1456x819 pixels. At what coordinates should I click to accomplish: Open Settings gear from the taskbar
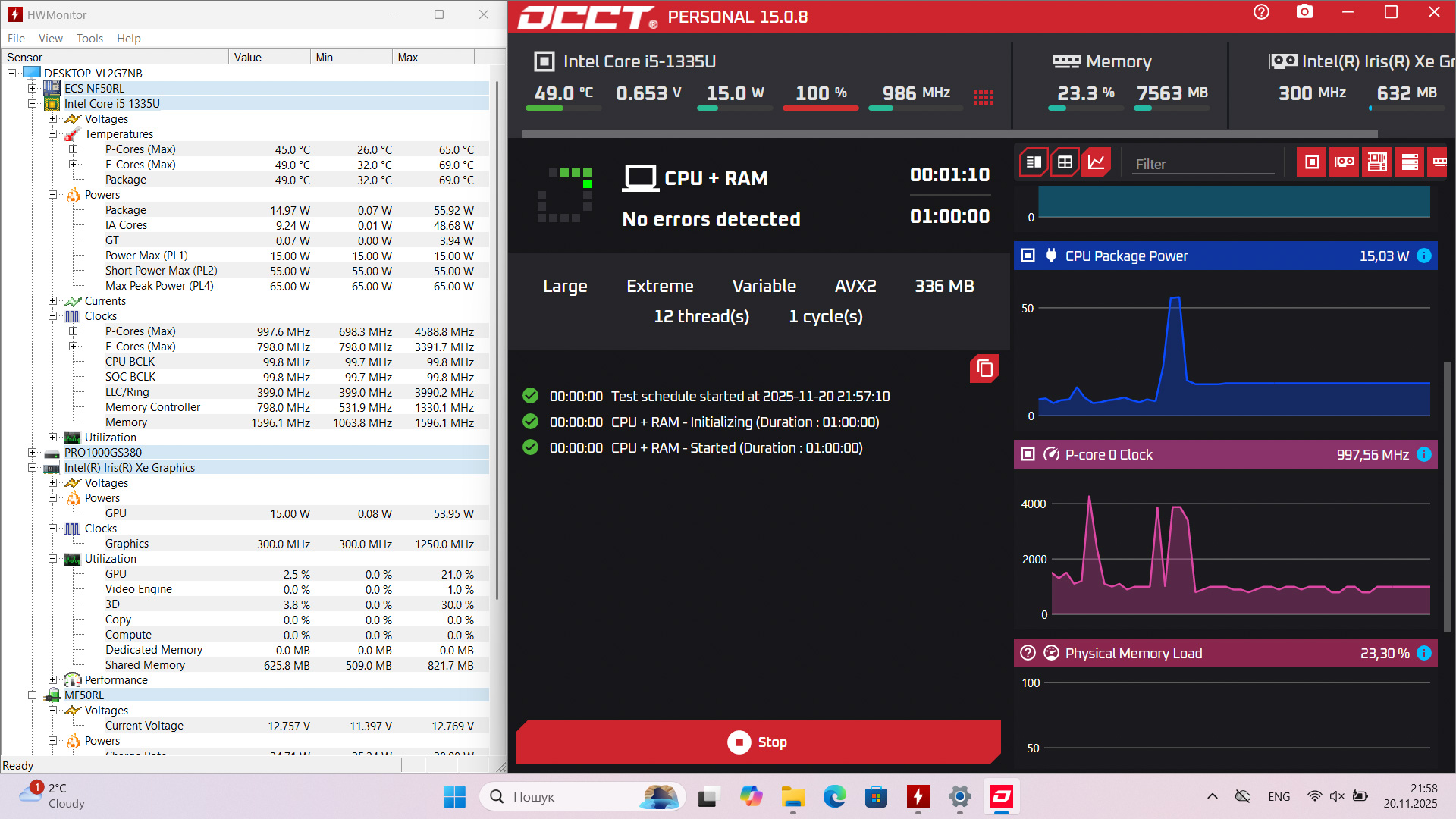959,796
